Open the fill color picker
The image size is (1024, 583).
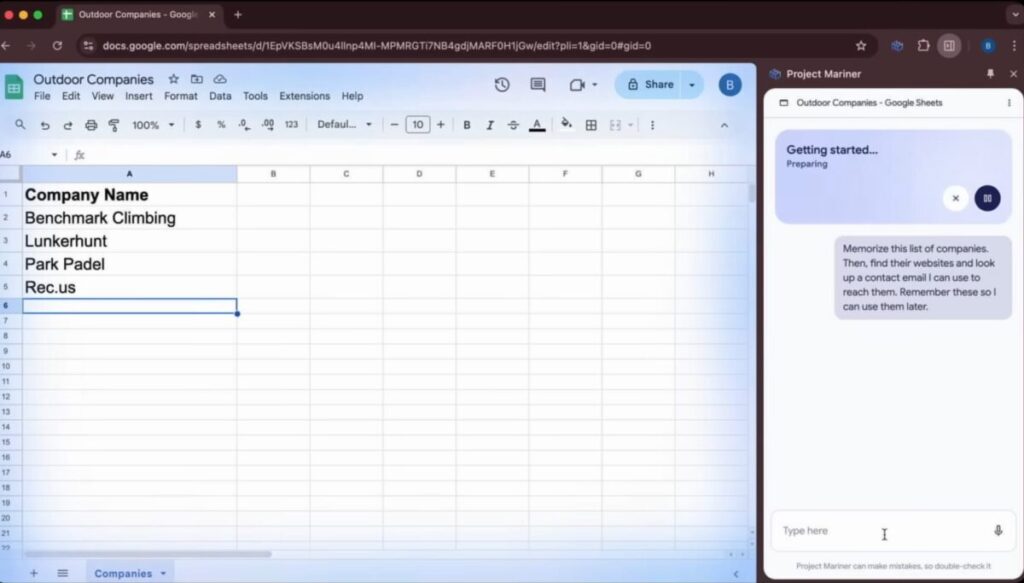[x=566, y=124]
